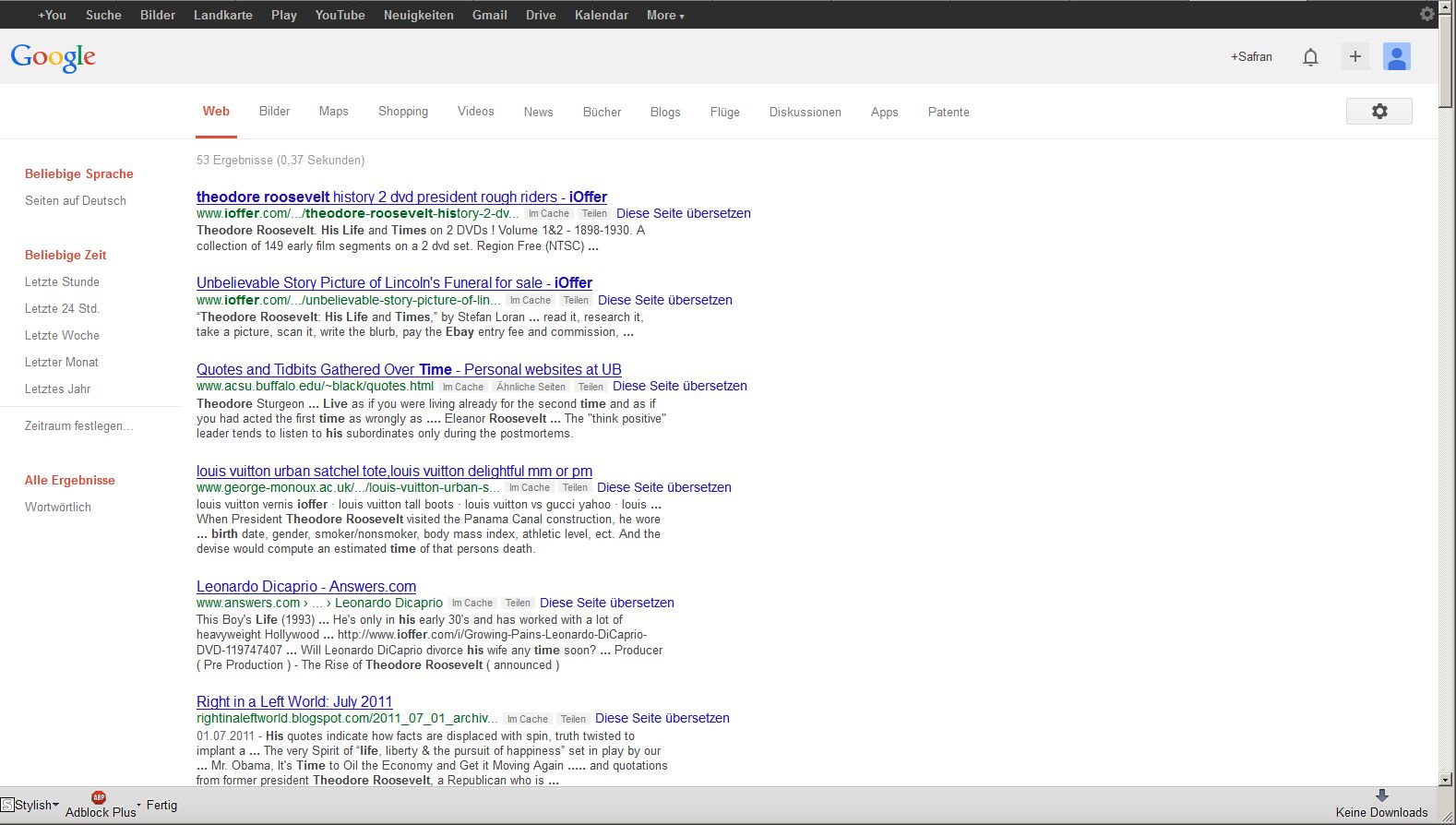The width and height of the screenshot is (1456, 825).
Task: Select the Web search tab
Action: [x=216, y=112]
